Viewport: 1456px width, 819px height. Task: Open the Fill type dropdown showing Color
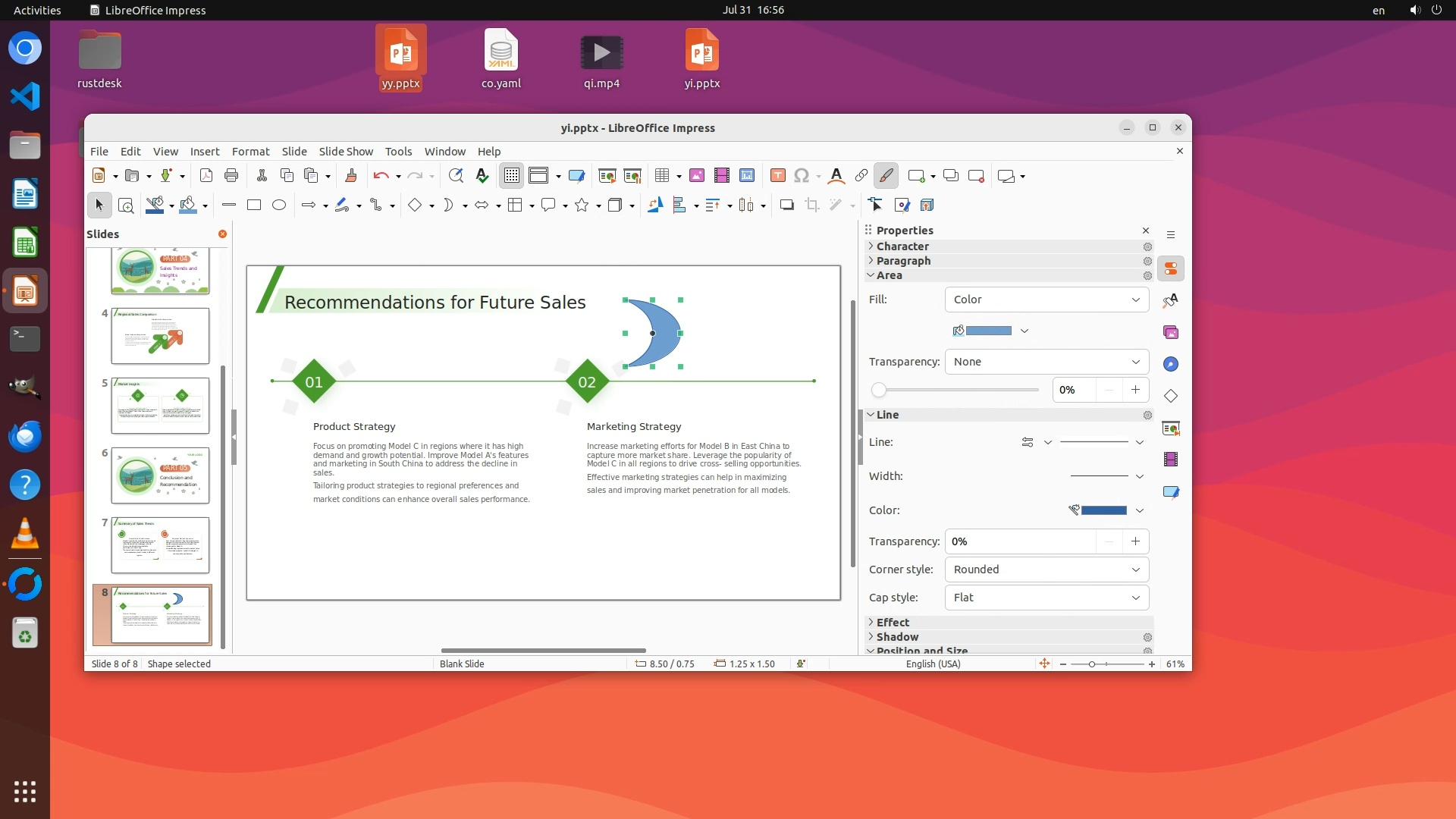(x=1046, y=300)
